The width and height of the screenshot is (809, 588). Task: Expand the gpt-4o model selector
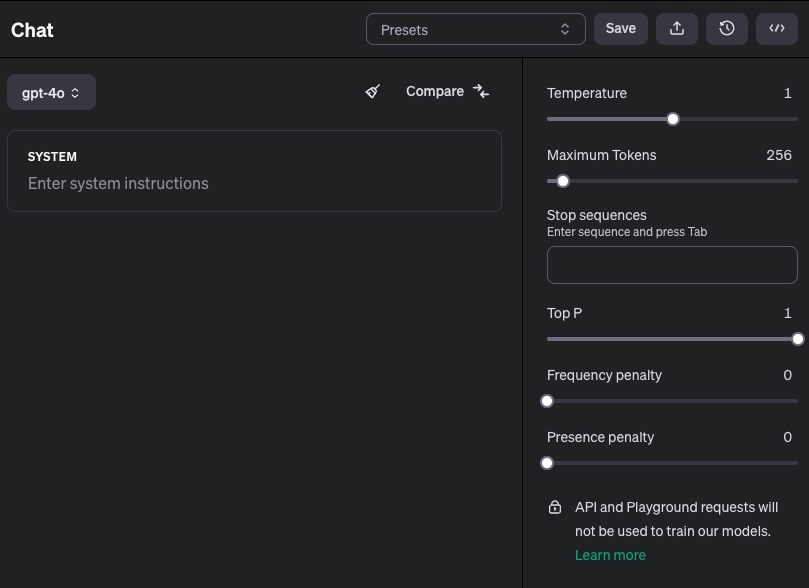coord(51,92)
